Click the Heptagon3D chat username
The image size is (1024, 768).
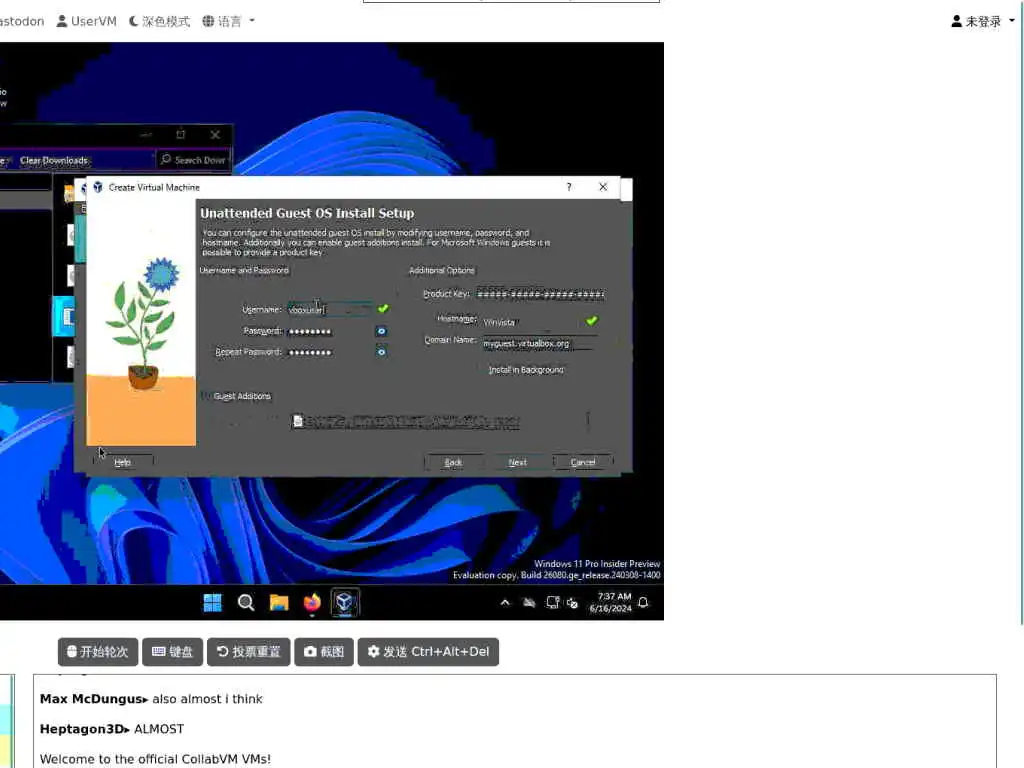[82, 729]
